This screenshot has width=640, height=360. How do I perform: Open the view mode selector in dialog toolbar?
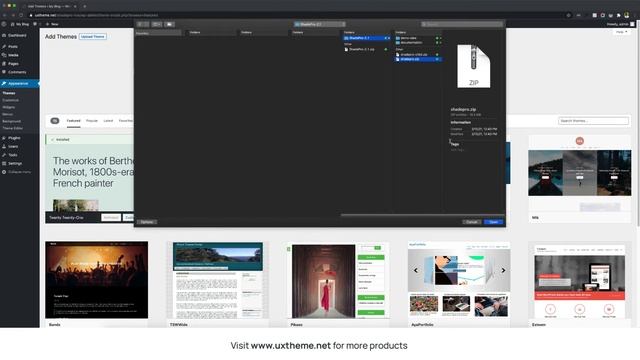(x=157, y=24)
